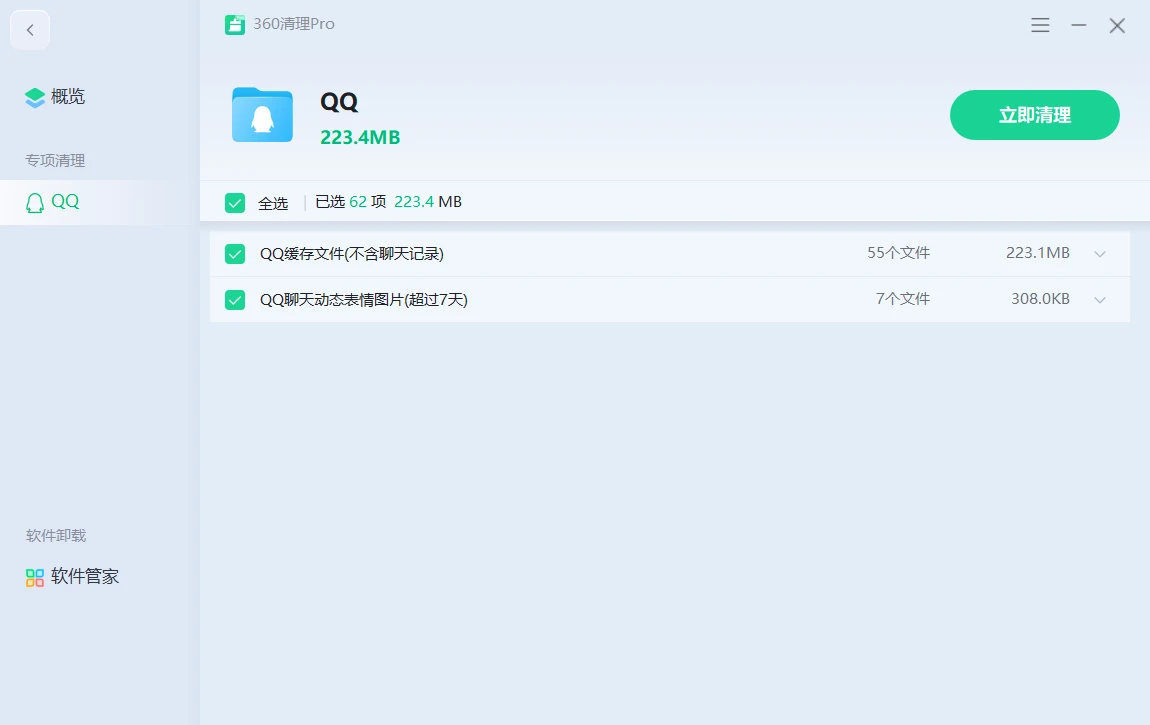Expand the QQ聊天动态表情图片 row chevron

(x=1100, y=300)
